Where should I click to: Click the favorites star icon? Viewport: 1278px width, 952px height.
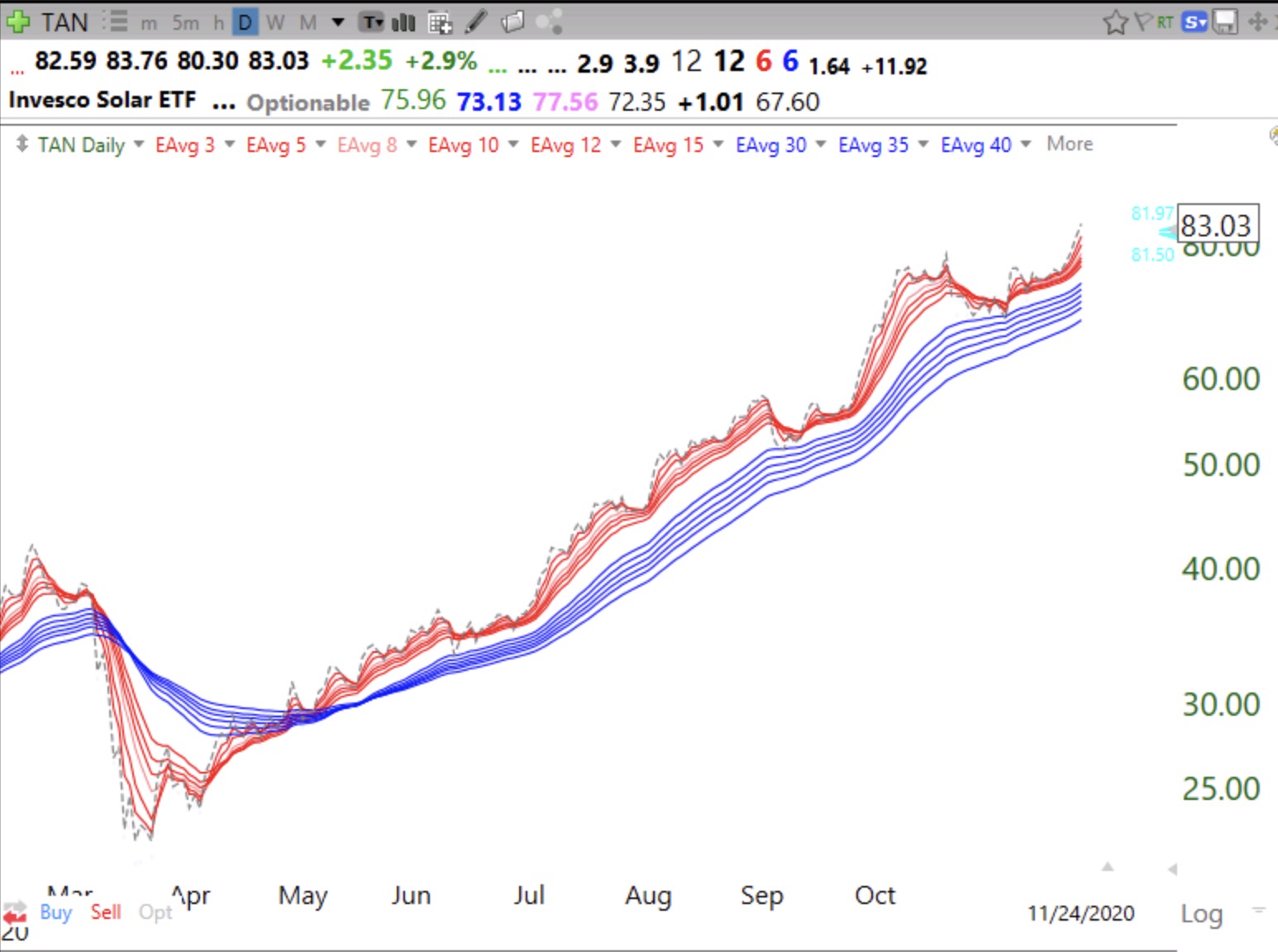tap(1115, 22)
